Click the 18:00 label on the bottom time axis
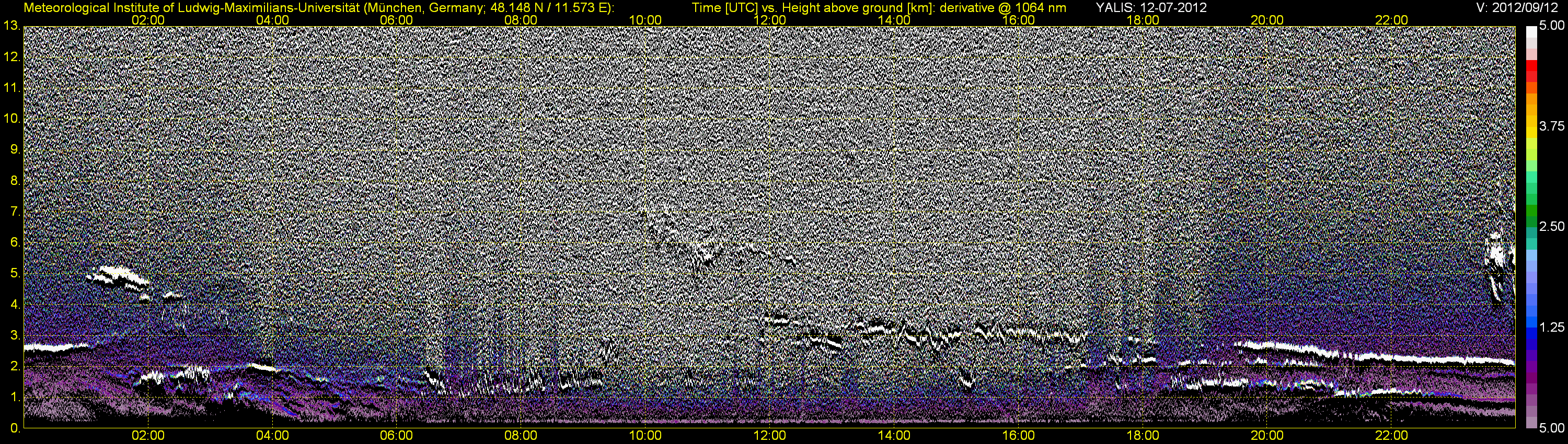Screen dimensions: 1568x444 (1143, 436)
